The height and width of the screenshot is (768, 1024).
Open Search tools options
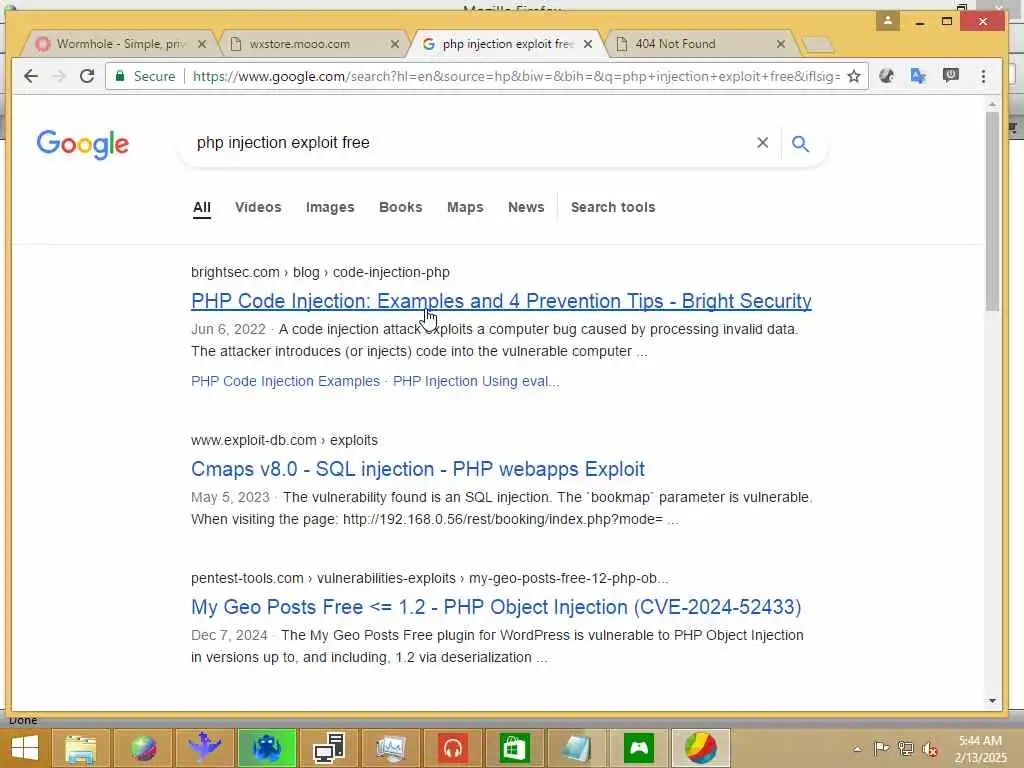613,207
